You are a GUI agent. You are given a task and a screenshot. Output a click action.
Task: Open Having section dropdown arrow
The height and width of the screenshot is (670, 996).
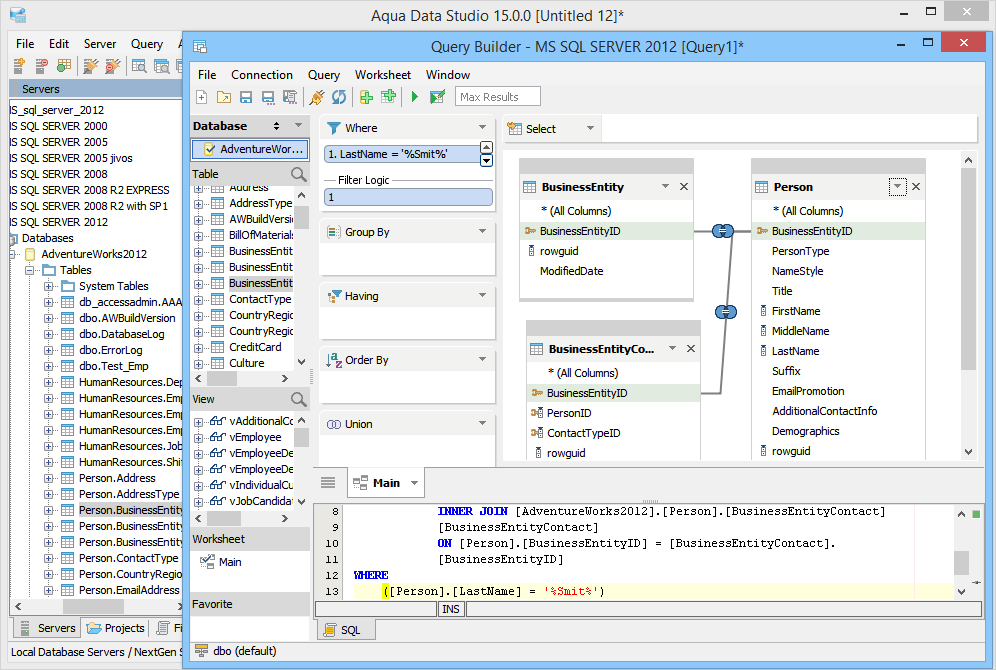tap(483, 296)
